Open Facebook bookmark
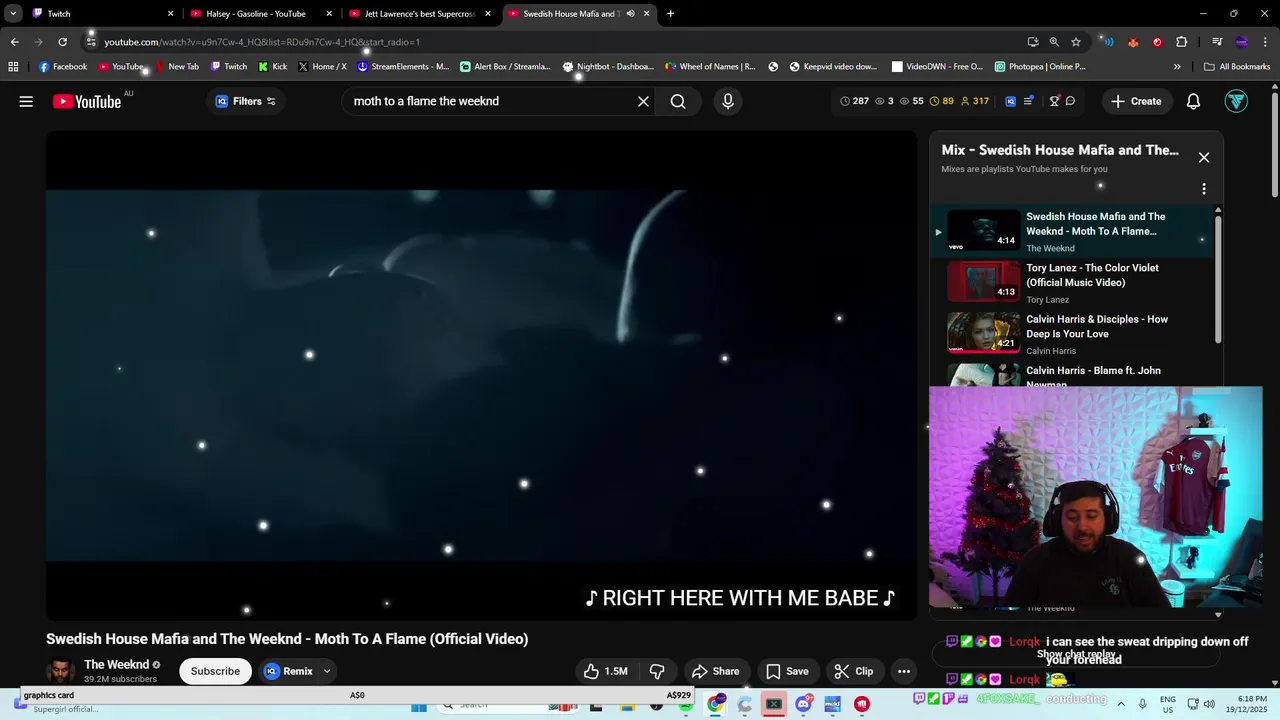The width and height of the screenshot is (1280, 720). [63, 67]
